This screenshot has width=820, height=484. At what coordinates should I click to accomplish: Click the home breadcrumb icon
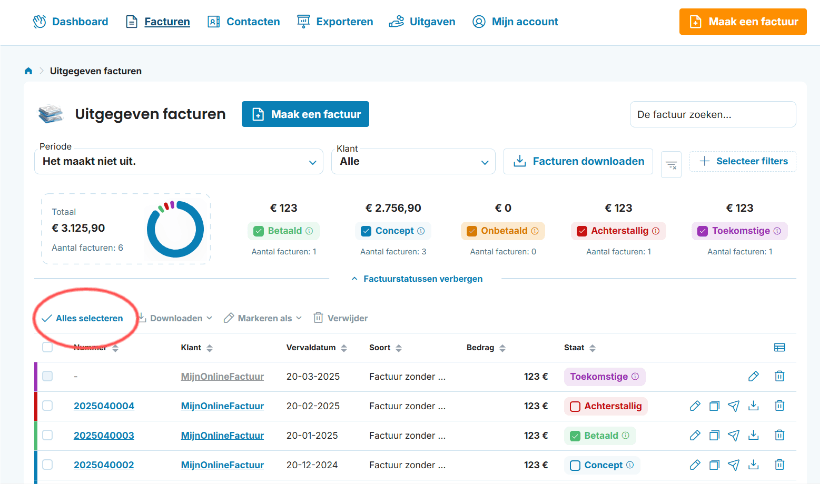pyautogui.click(x=28, y=71)
